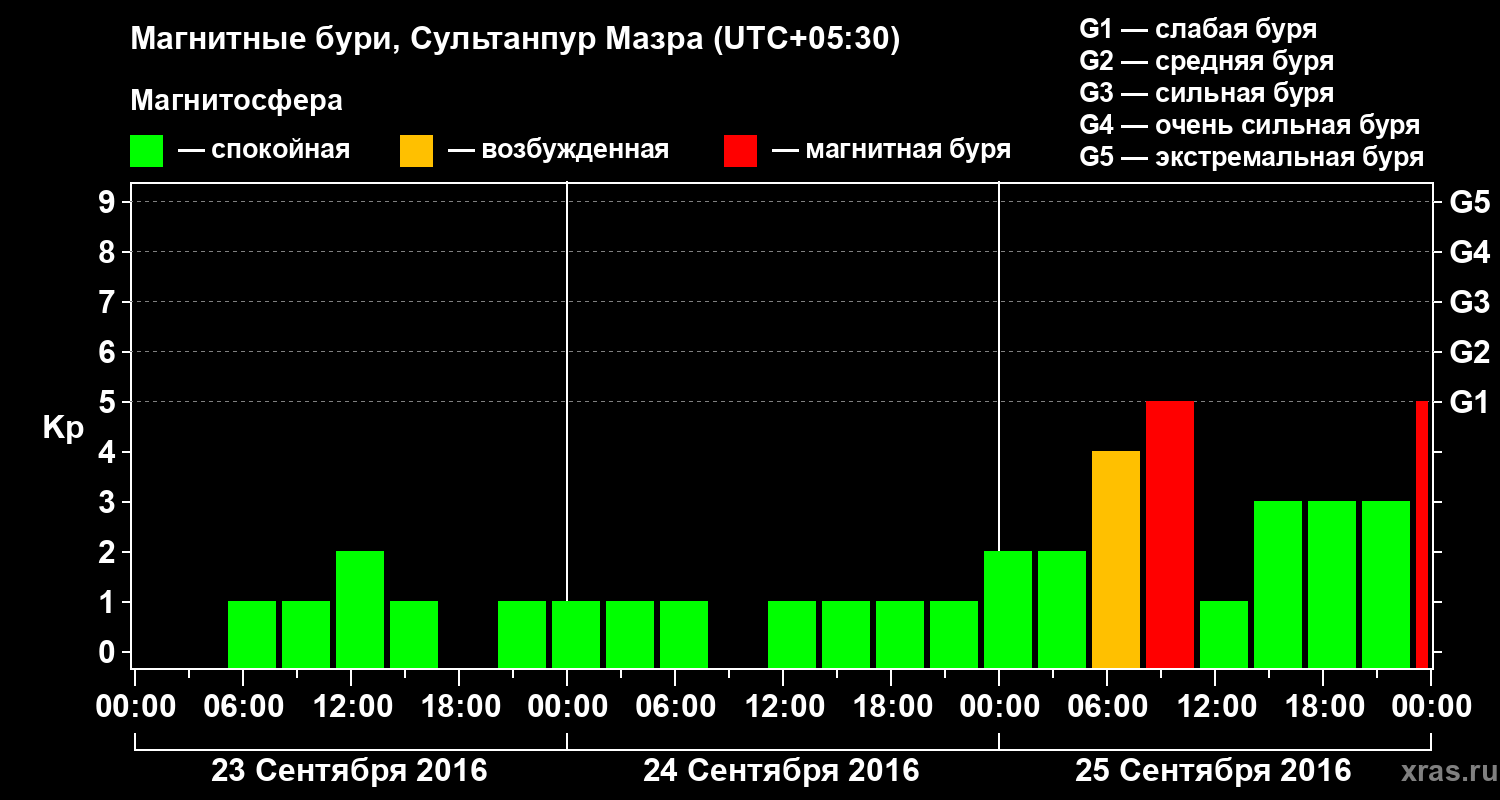Click the '0' value on the Kp axis
The height and width of the screenshot is (800, 1500).
click(x=109, y=652)
